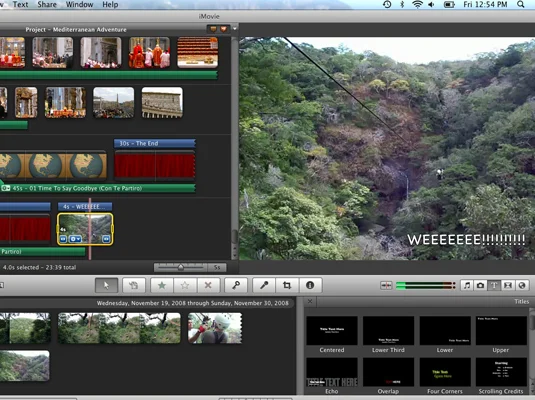This screenshot has height=400, width=535.
Task: Click the audio level meter
Action: [x=425, y=285]
